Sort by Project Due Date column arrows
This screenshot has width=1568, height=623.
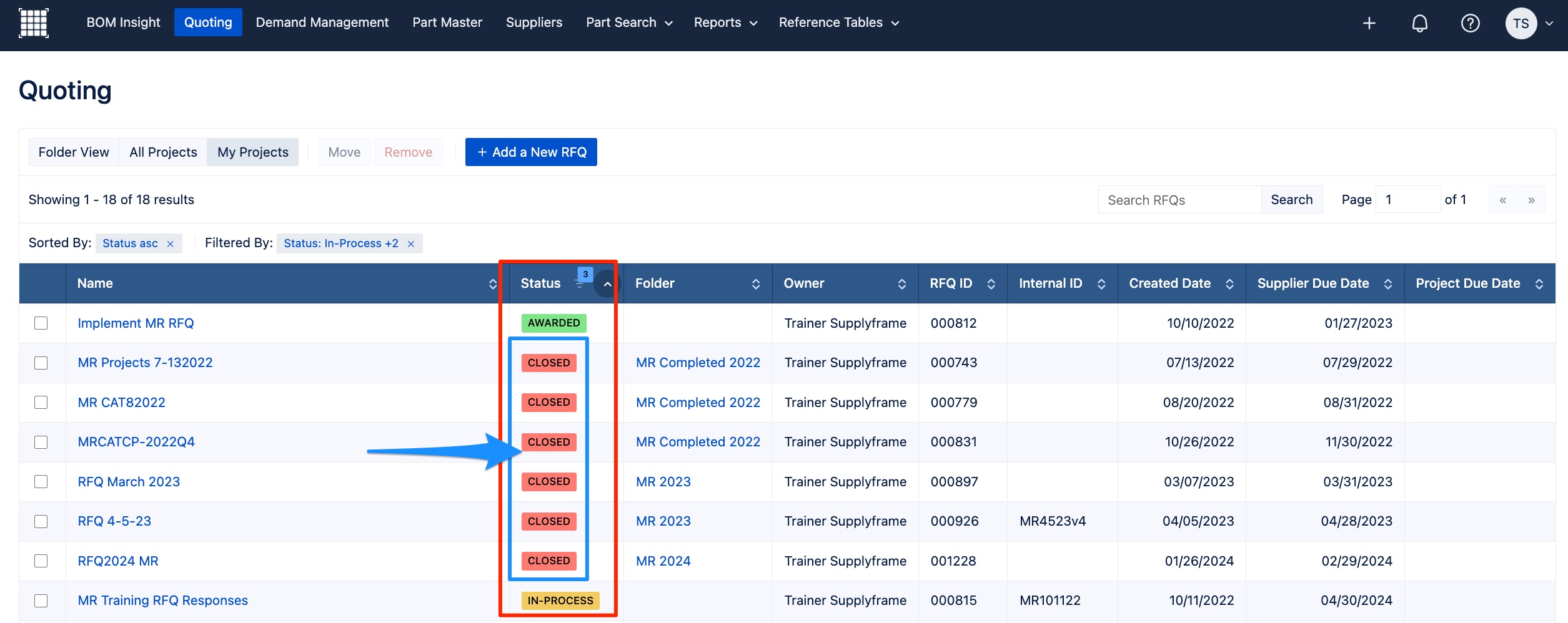point(1539,284)
